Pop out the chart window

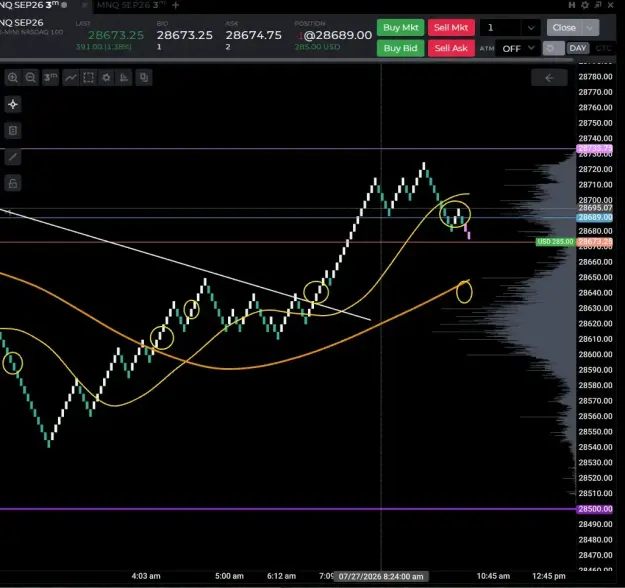(598, 5)
